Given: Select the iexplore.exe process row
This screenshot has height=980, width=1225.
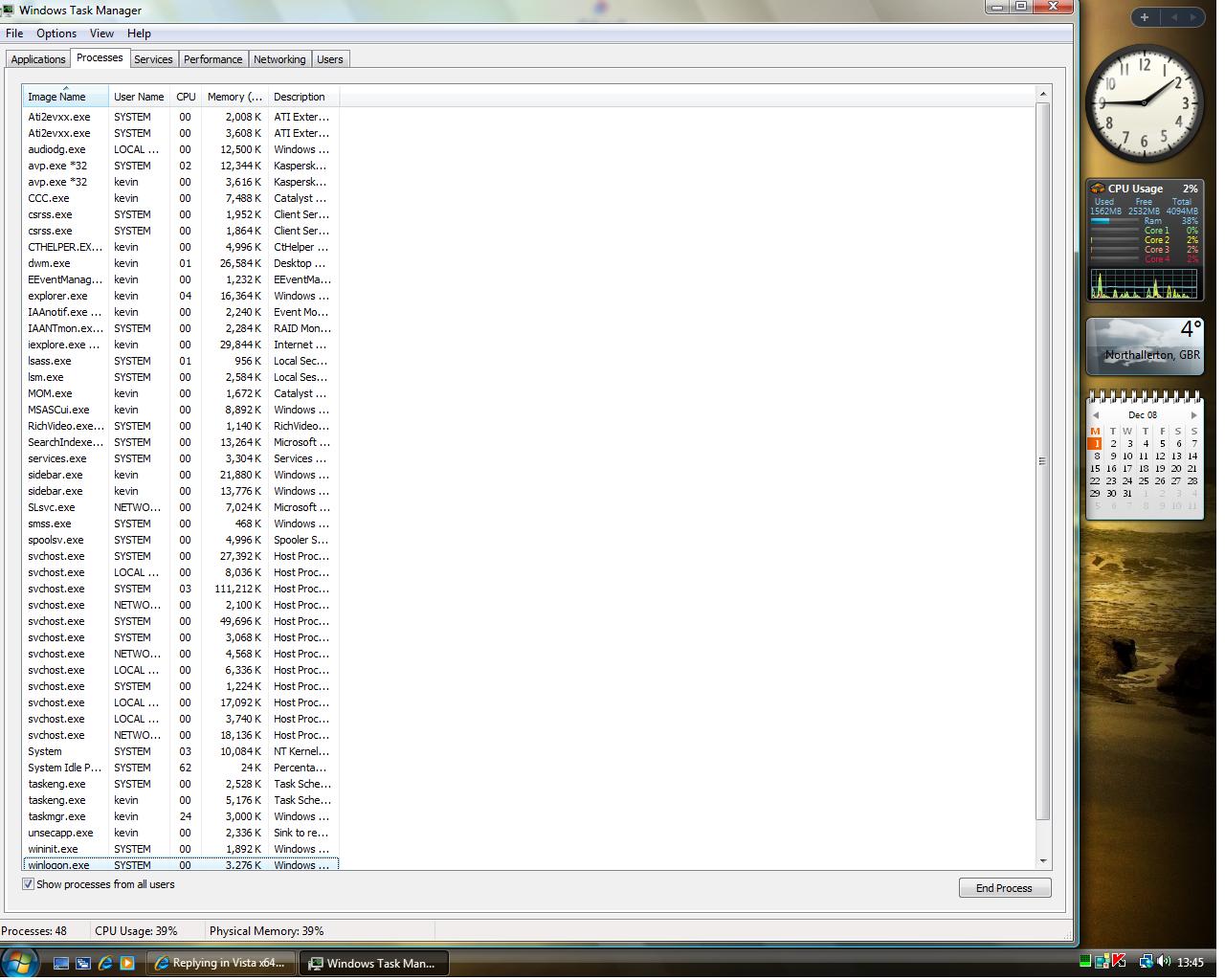Looking at the screenshot, I should (x=180, y=345).
